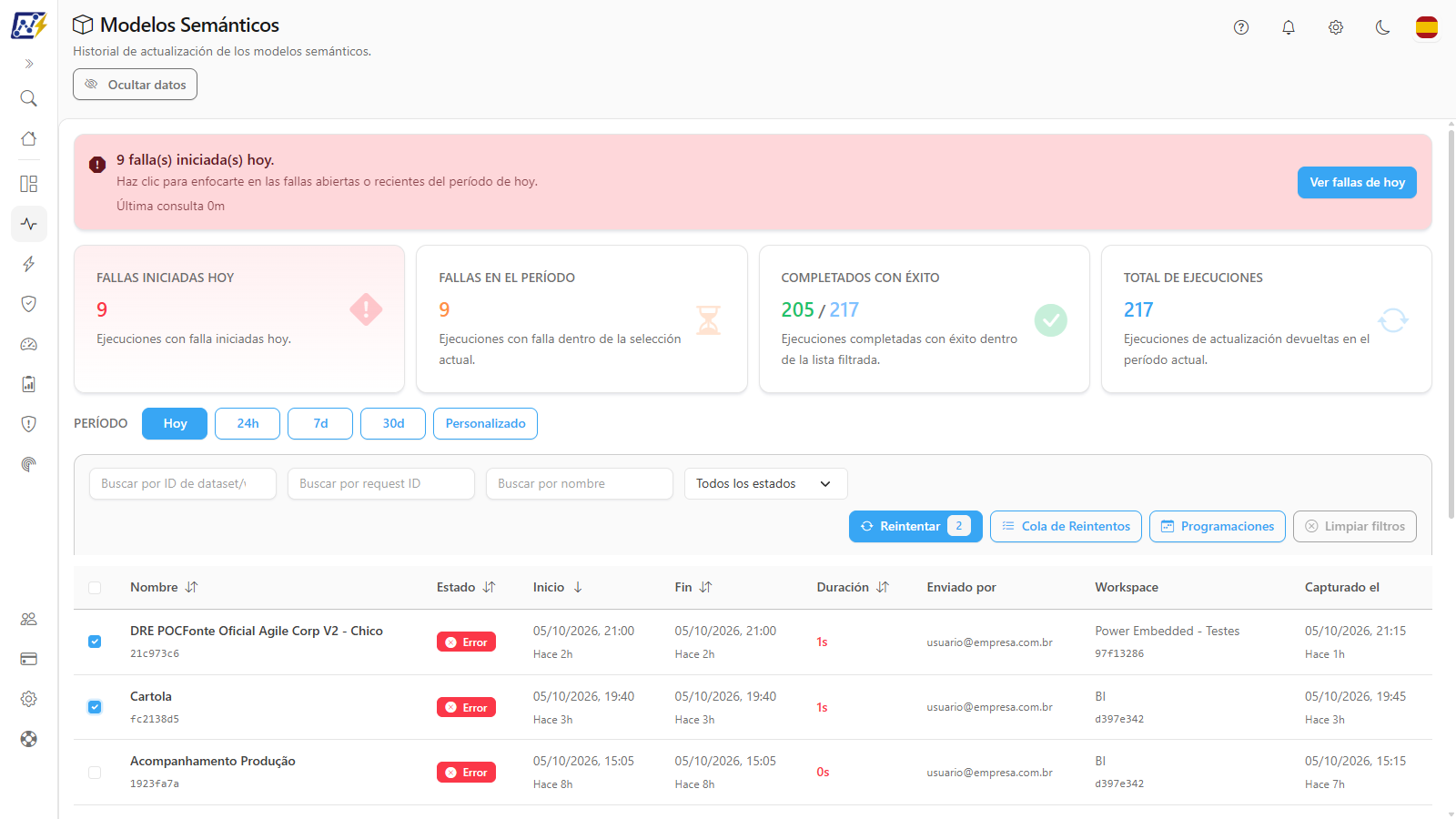1456x819 pixels.
Task: Open the help question mark icon
Action: pyautogui.click(x=1241, y=27)
